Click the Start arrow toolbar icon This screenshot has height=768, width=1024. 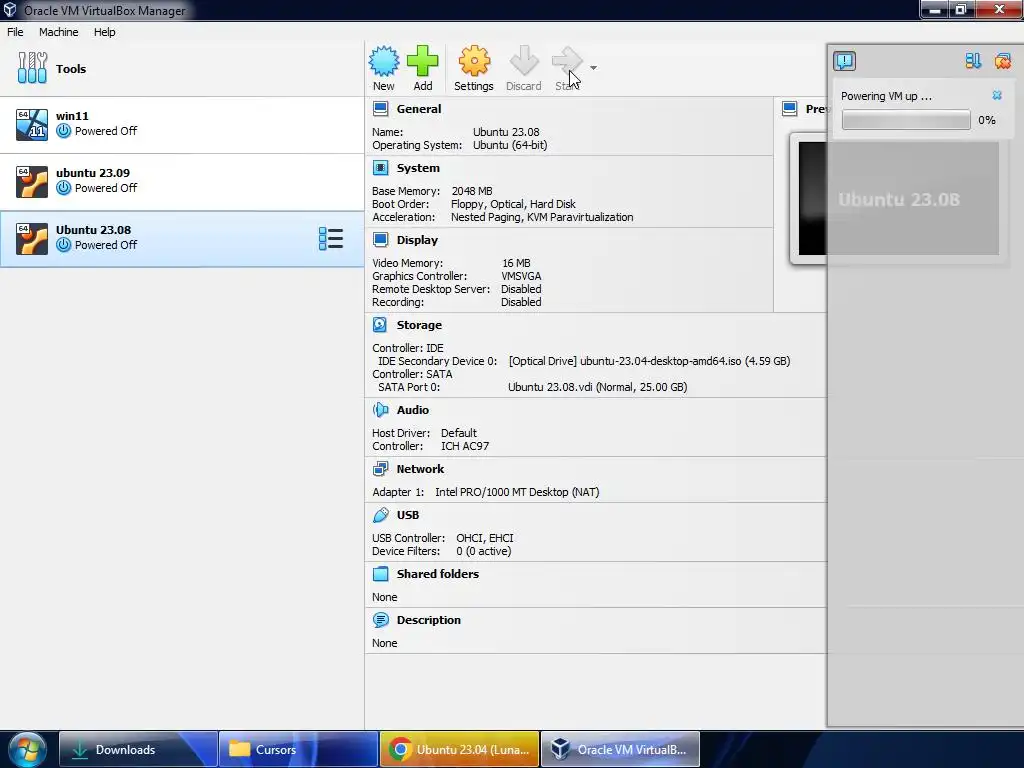[566, 61]
